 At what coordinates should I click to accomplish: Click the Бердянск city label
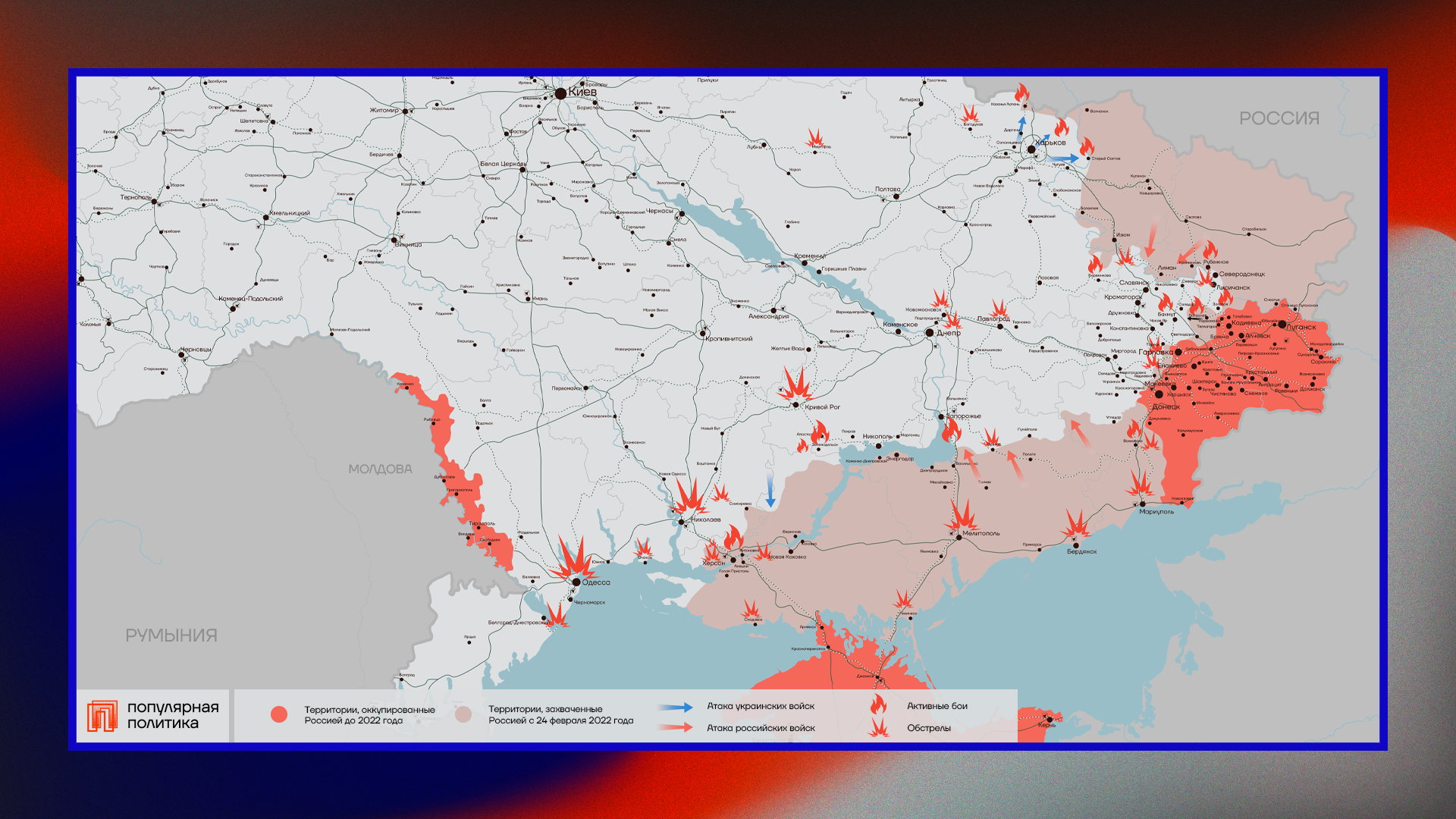point(1082,552)
